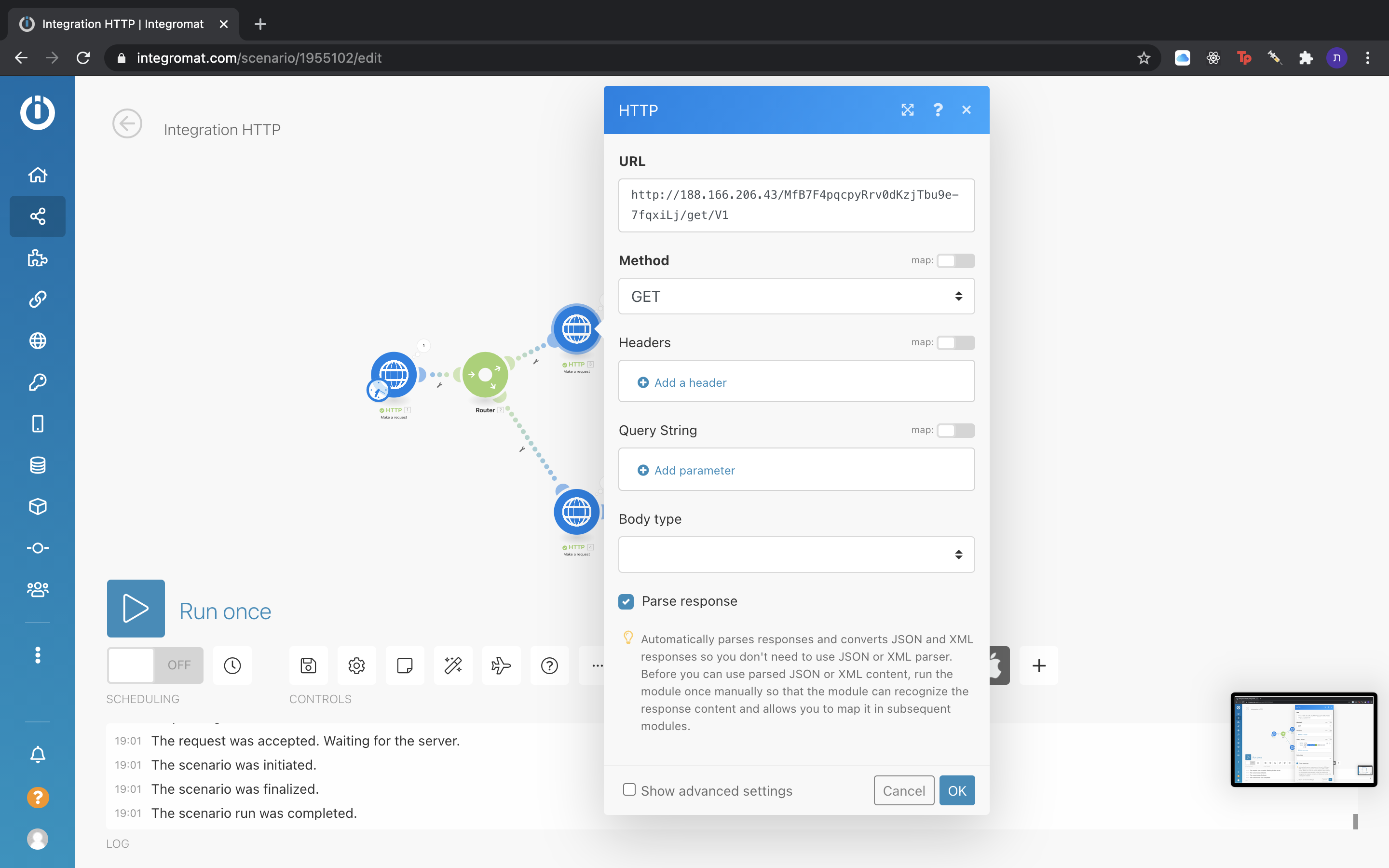Toggle the Method map switch

pyautogui.click(x=955, y=260)
